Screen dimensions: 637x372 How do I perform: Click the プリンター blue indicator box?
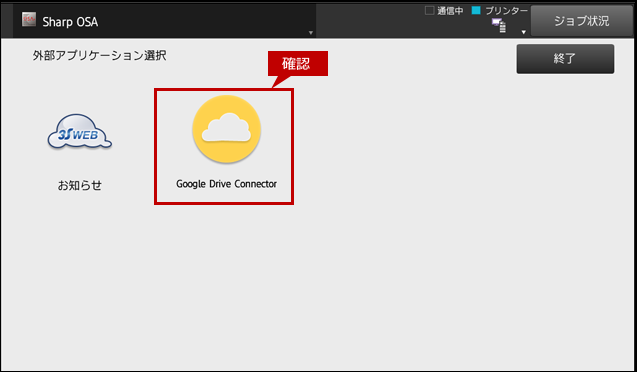point(476,11)
